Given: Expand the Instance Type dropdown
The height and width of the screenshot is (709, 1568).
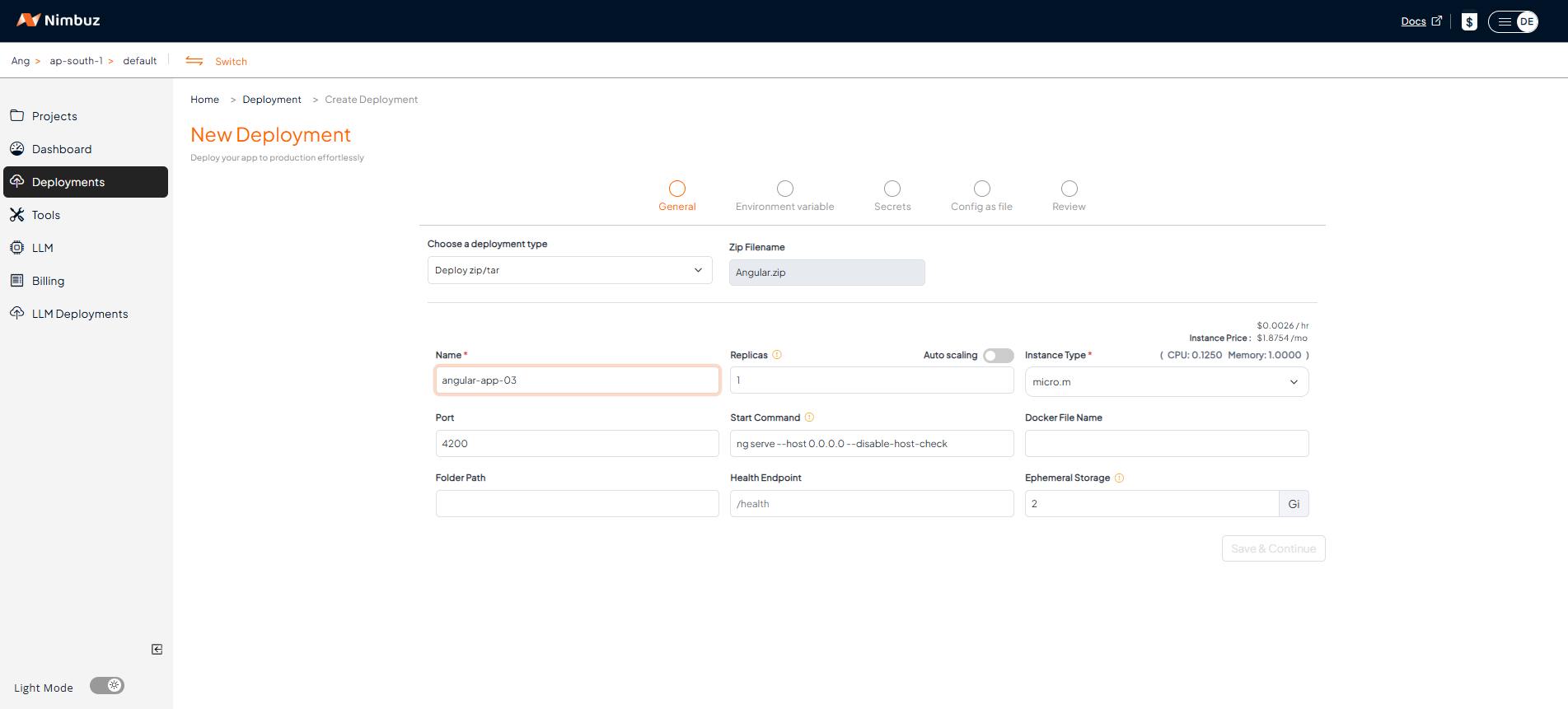Looking at the screenshot, I should click(x=1166, y=382).
